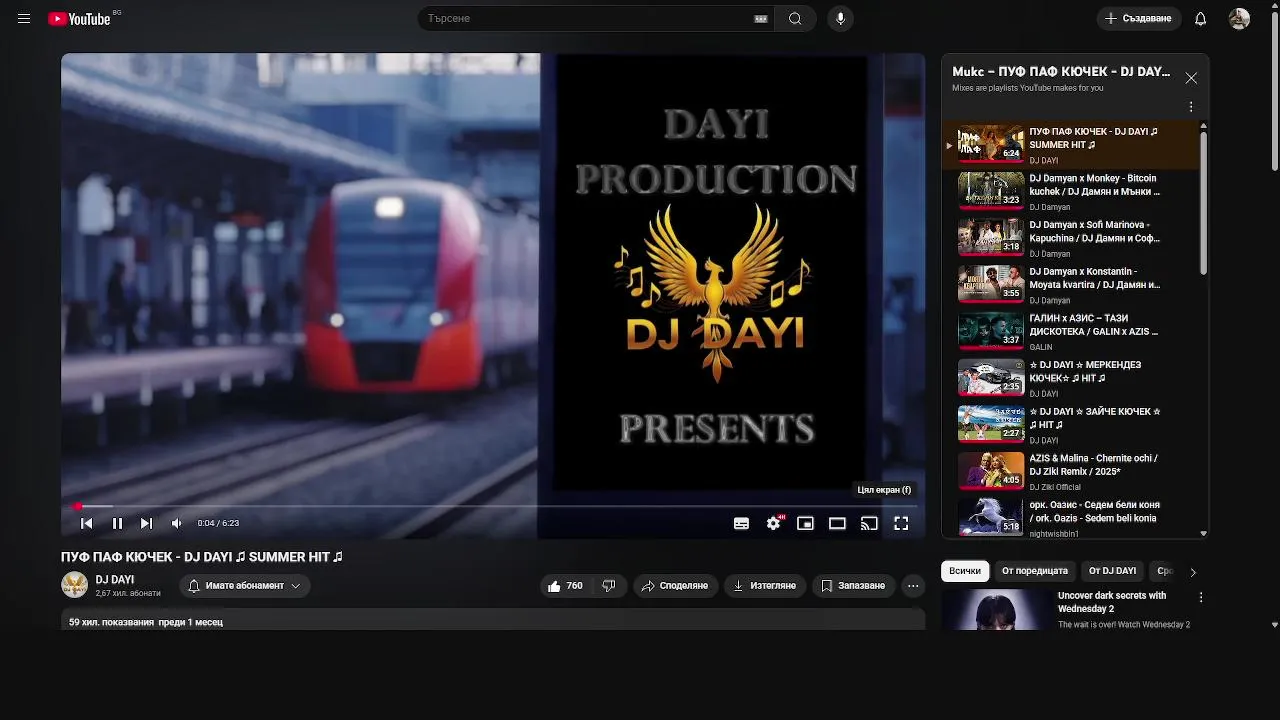Like the video (760 likes)
1280x720 pixels.
[x=566, y=586]
